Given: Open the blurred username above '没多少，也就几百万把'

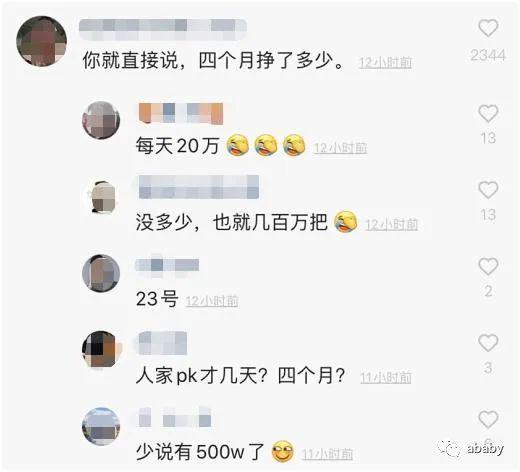Looking at the screenshot, I should point(199,187).
